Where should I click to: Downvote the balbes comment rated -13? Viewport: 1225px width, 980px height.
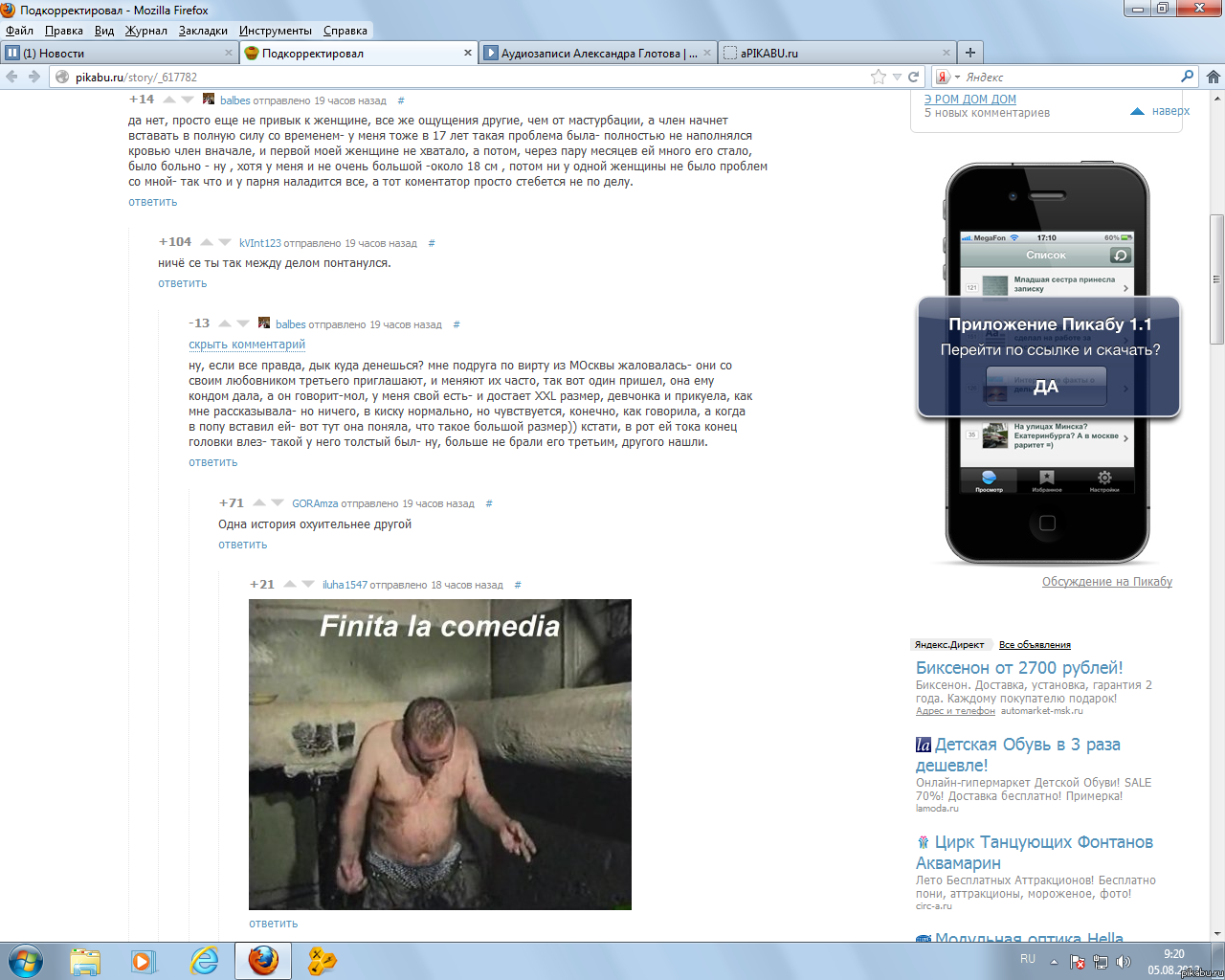243,323
